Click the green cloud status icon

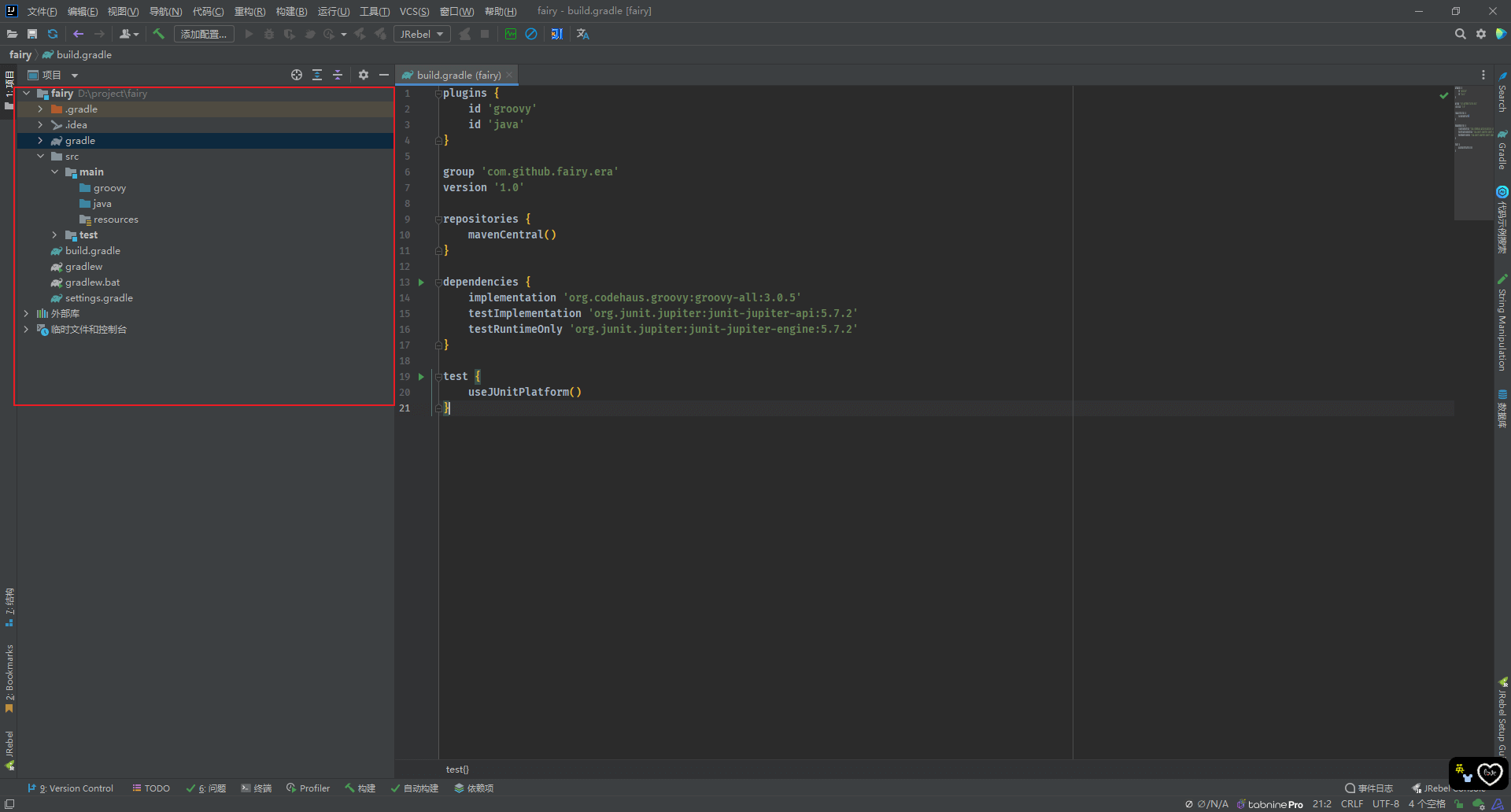pos(1479,804)
